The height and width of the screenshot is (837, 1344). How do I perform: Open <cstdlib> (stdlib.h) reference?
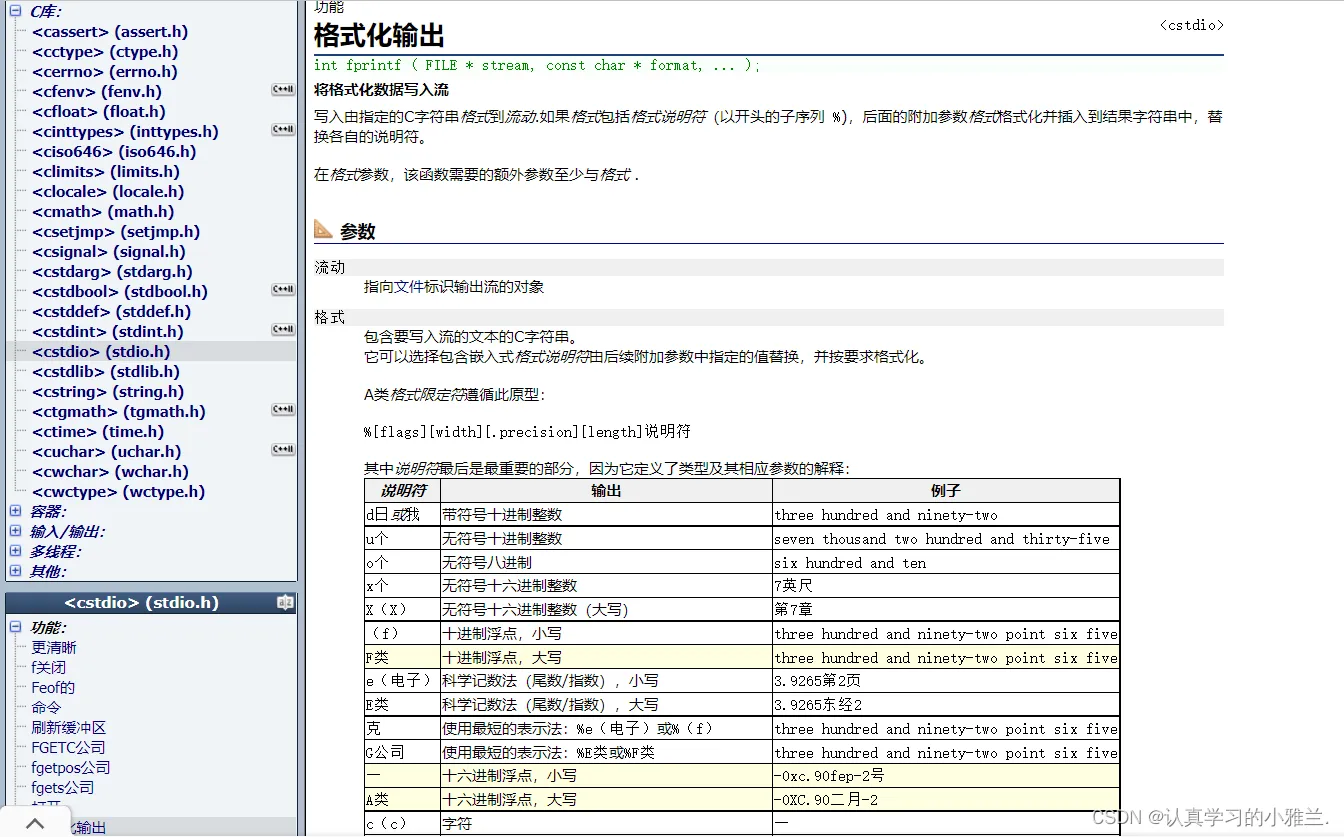pos(106,372)
